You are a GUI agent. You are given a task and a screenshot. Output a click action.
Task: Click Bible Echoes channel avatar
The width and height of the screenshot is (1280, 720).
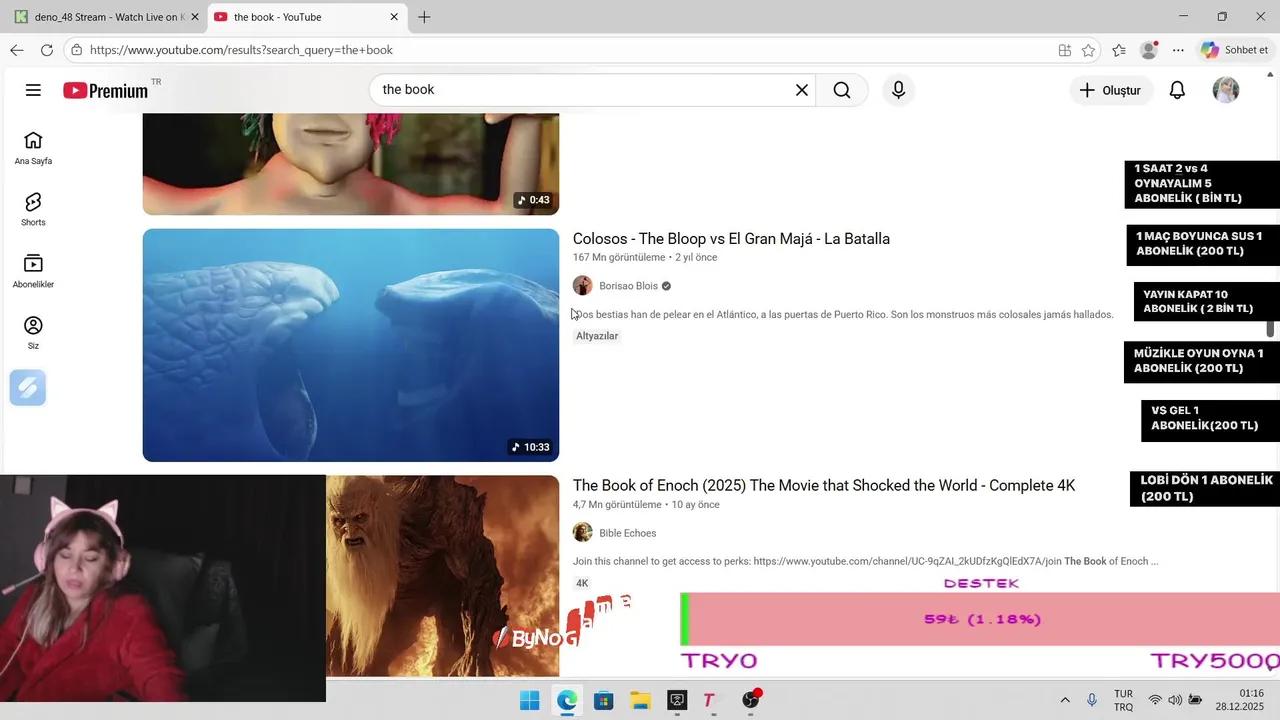(583, 533)
